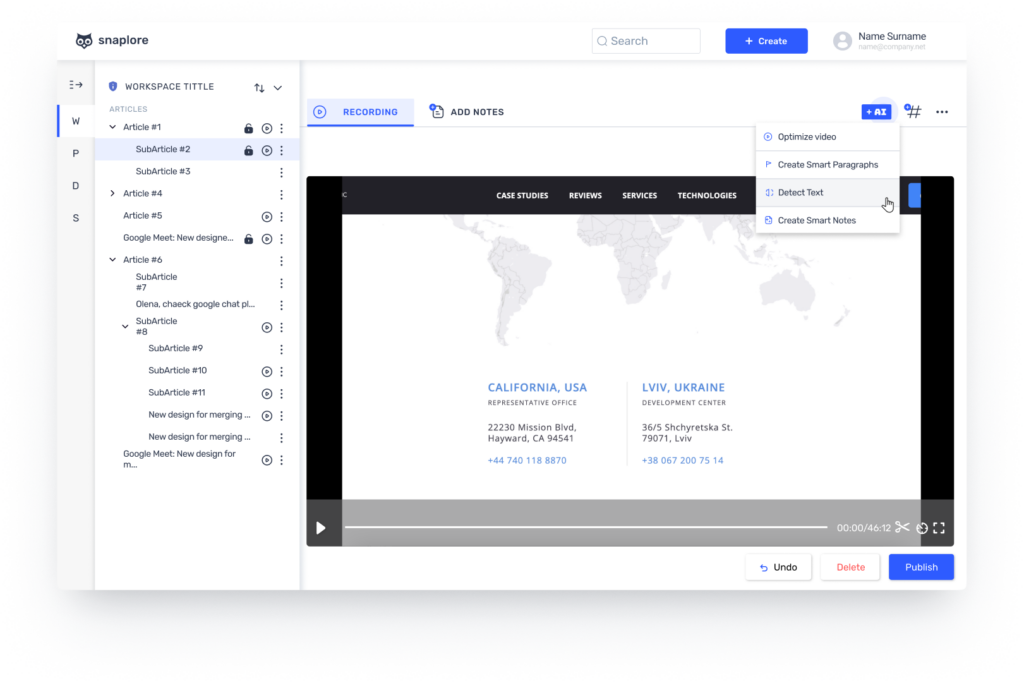Viewport: 1024px width, 683px height.
Task: Click the recording icon on Article #5
Action: coord(266,217)
